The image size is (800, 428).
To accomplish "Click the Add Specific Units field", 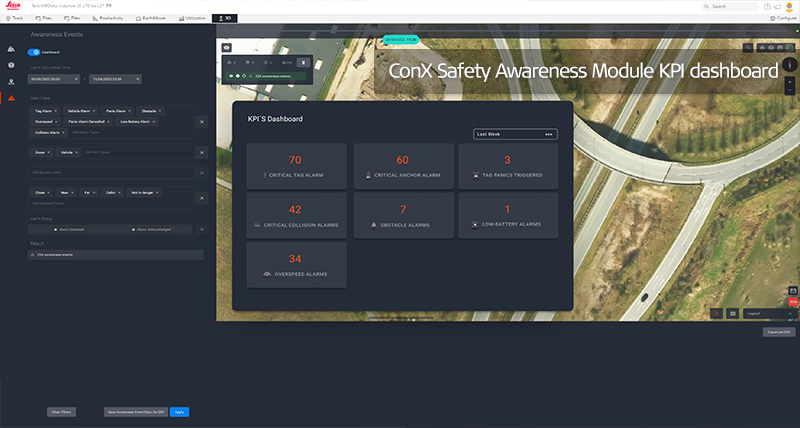I will 111,172.
